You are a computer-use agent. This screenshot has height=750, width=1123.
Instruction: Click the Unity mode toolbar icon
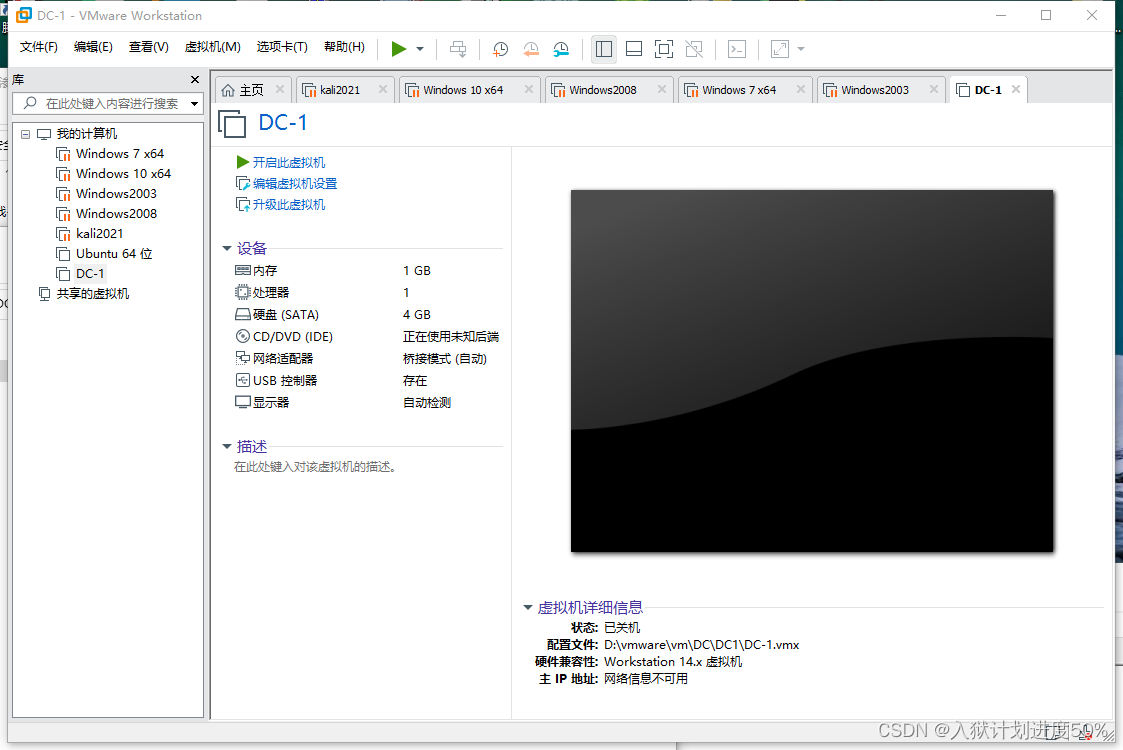693,48
